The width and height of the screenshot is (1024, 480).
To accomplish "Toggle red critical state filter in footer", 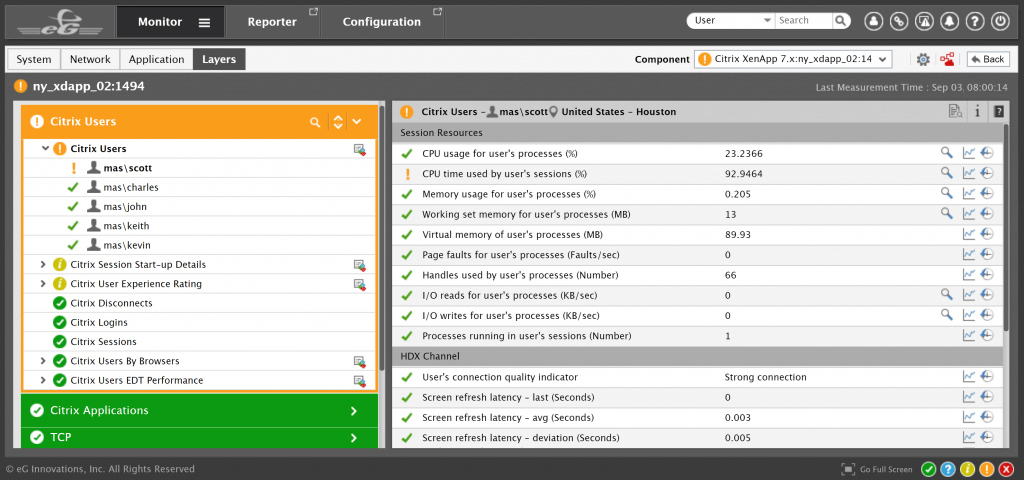I will point(1006,469).
